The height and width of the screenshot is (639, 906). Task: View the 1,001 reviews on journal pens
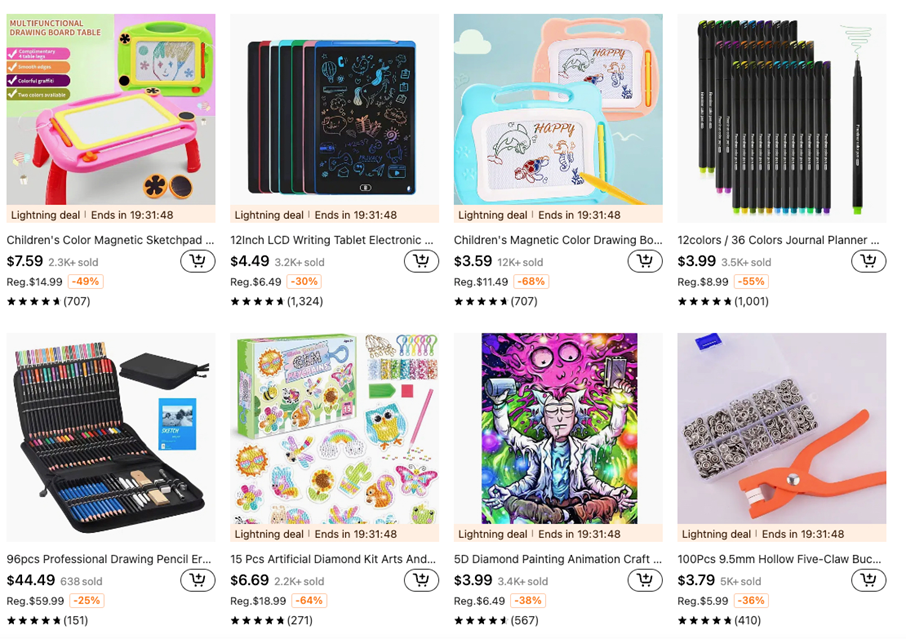723,301
